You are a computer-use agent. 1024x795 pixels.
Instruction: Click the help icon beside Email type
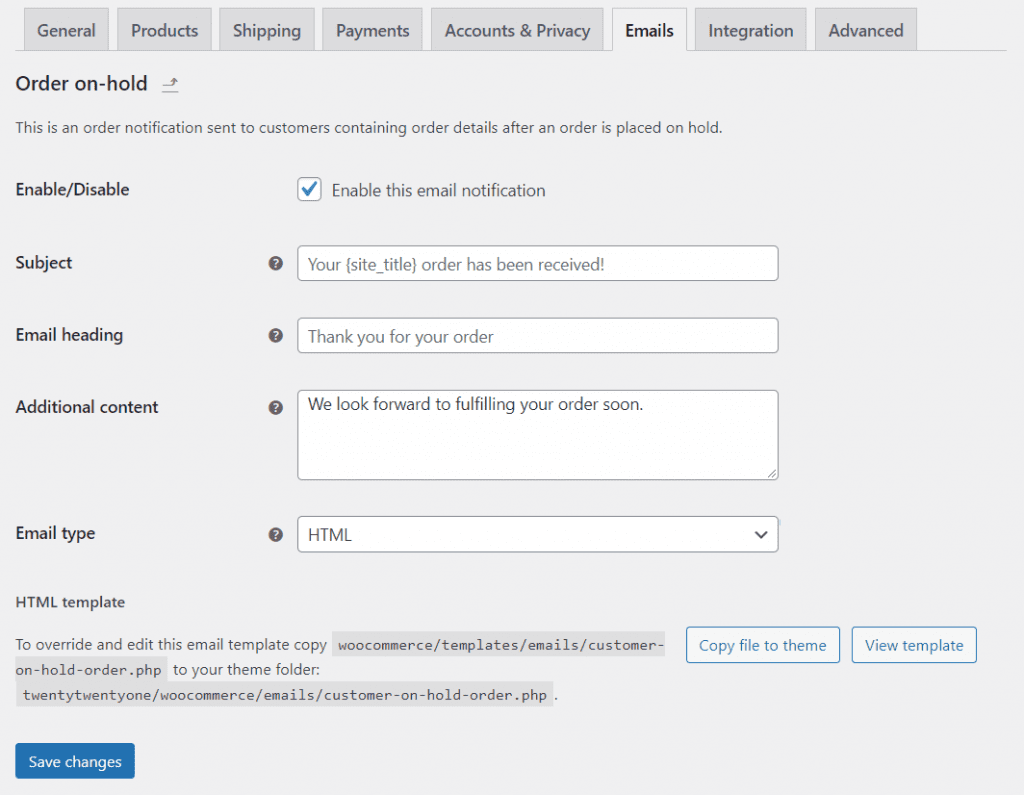[x=276, y=534]
